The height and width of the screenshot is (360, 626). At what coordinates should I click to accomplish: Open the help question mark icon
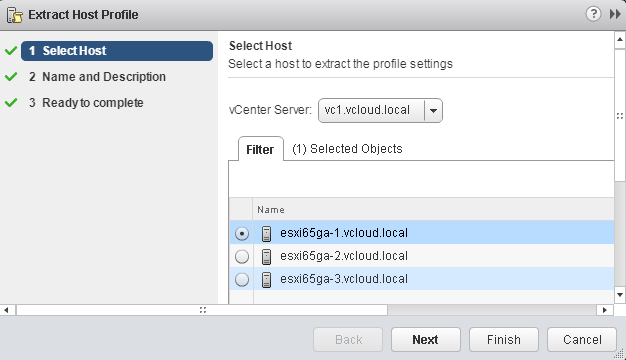point(593,14)
